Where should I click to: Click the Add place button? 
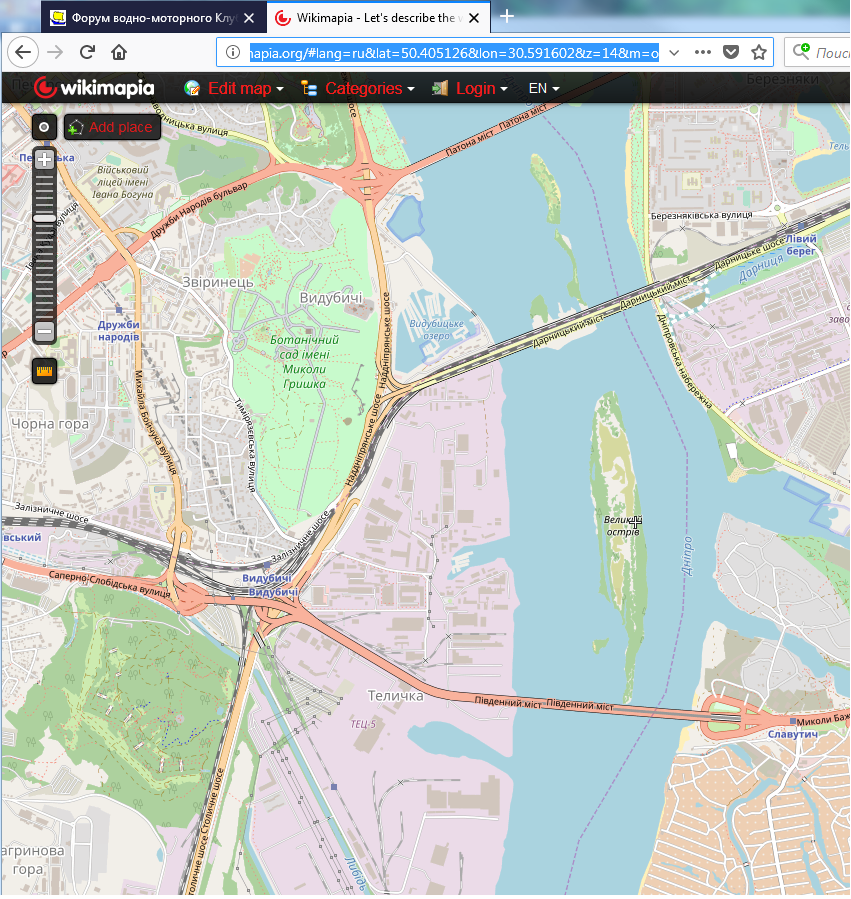(x=112, y=127)
